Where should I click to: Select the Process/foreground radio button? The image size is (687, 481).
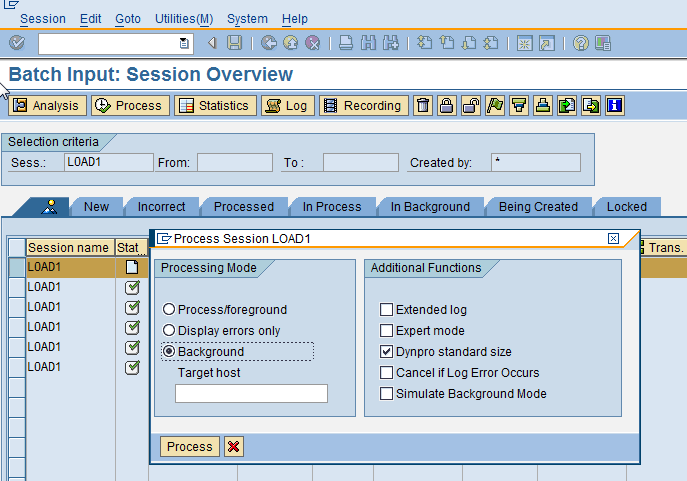tap(169, 310)
